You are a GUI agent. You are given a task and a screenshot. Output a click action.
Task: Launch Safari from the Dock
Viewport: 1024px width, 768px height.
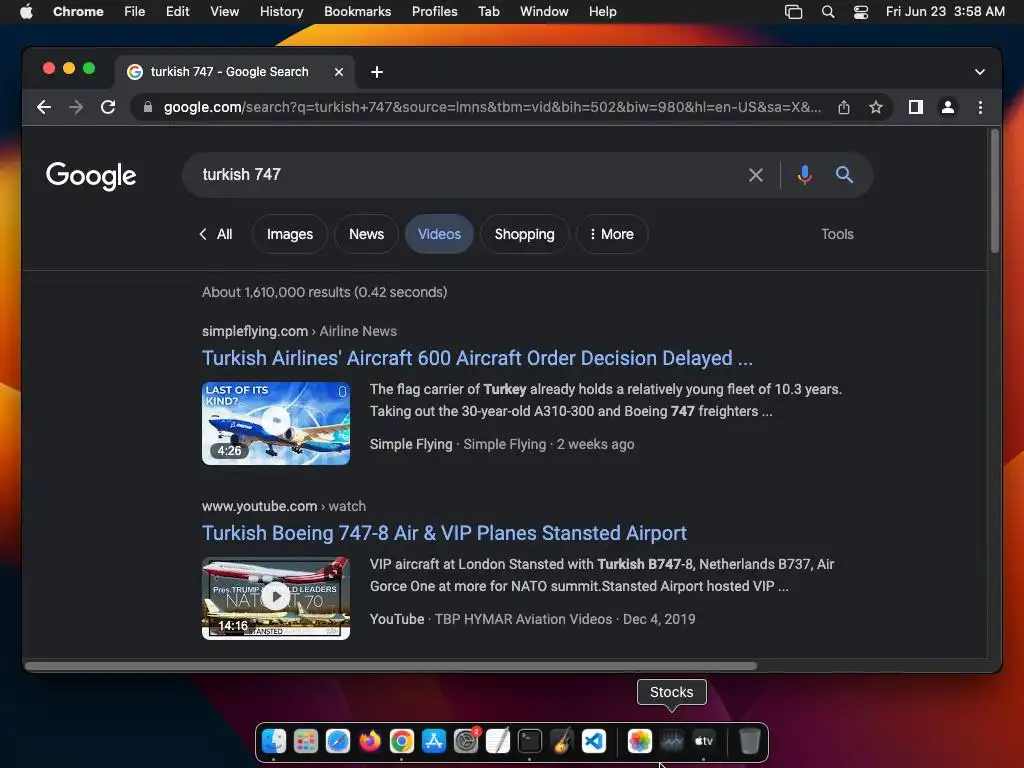coord(338,741)
